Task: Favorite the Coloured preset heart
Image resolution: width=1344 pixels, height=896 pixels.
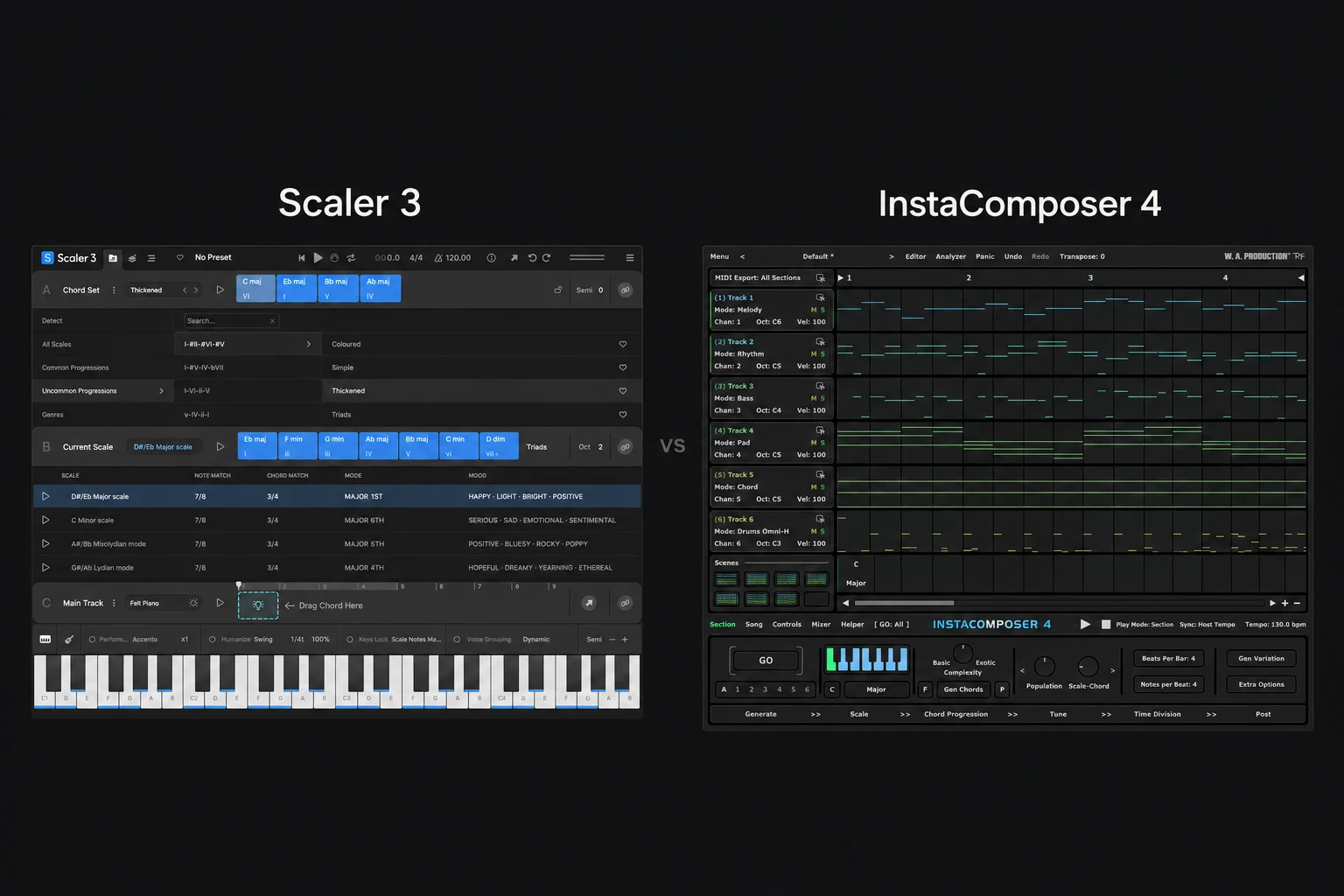Action: pyautogui.click(x=623, y=345)
